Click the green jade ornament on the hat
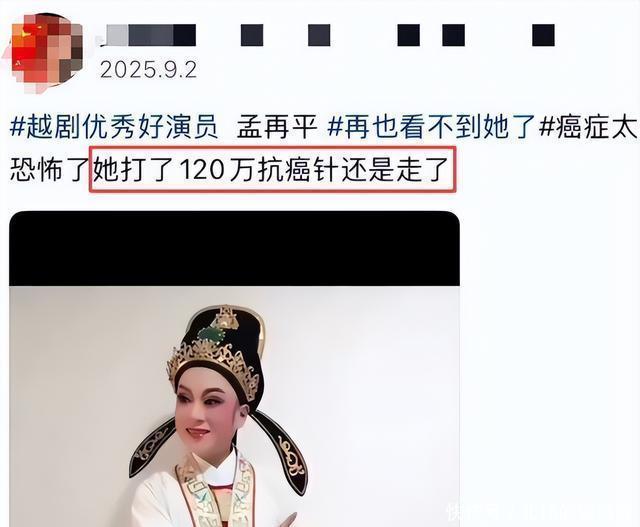 pos(210,336)
